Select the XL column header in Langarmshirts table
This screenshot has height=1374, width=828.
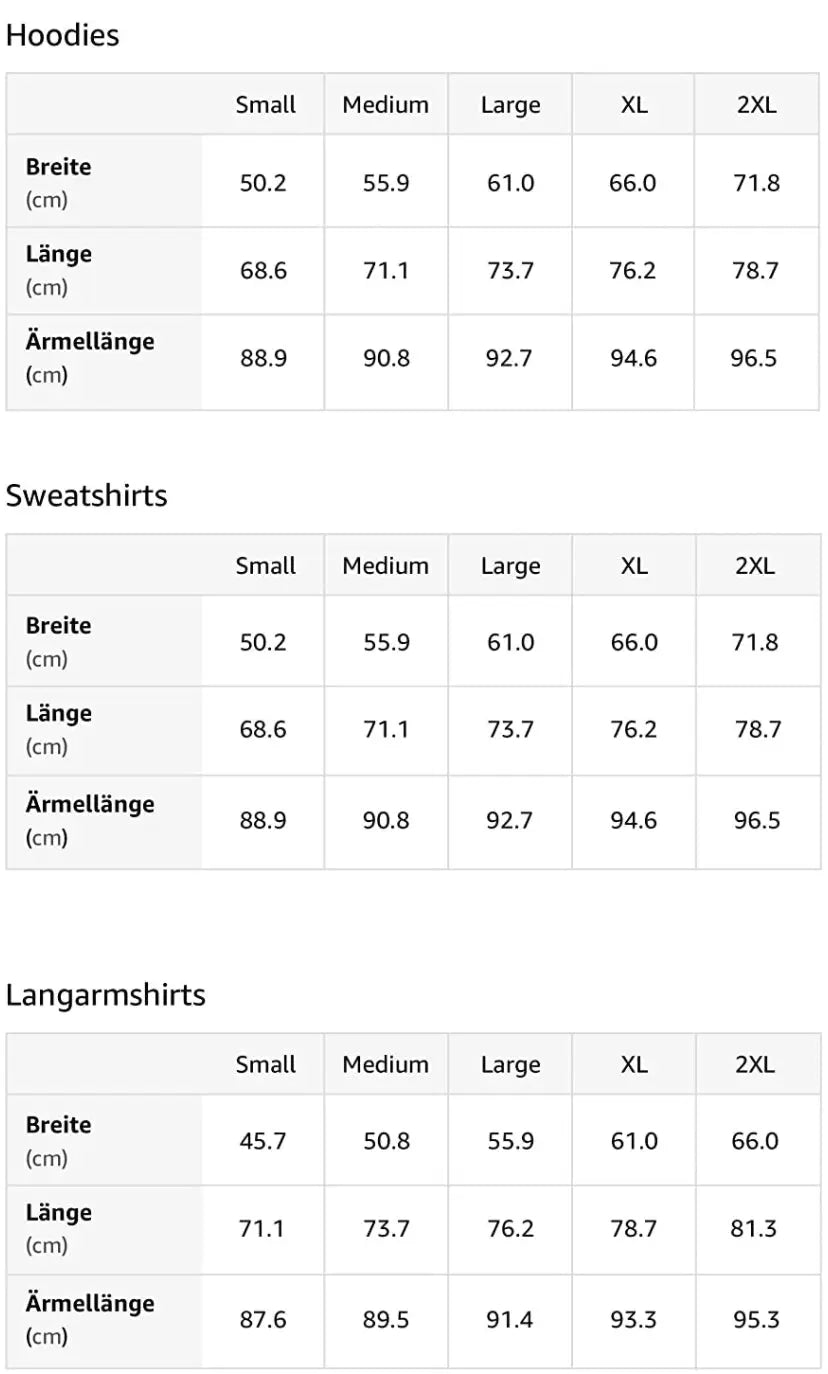634,1064
